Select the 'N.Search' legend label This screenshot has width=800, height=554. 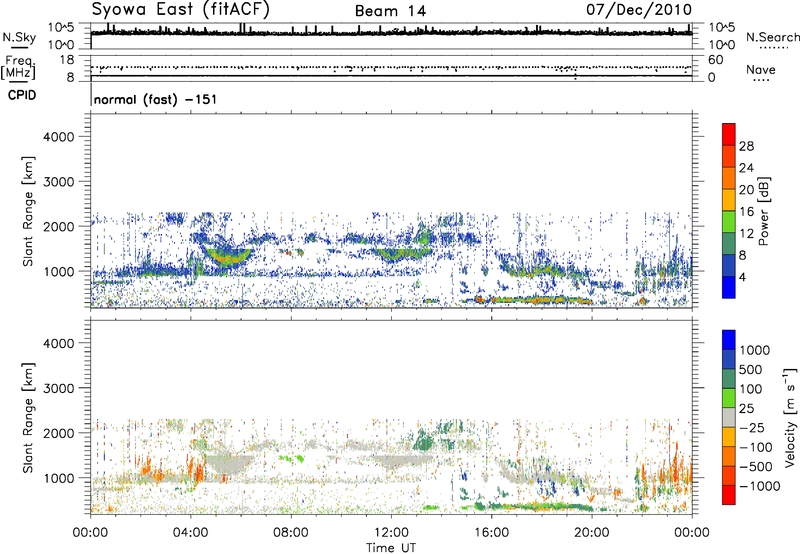[772, 37]
